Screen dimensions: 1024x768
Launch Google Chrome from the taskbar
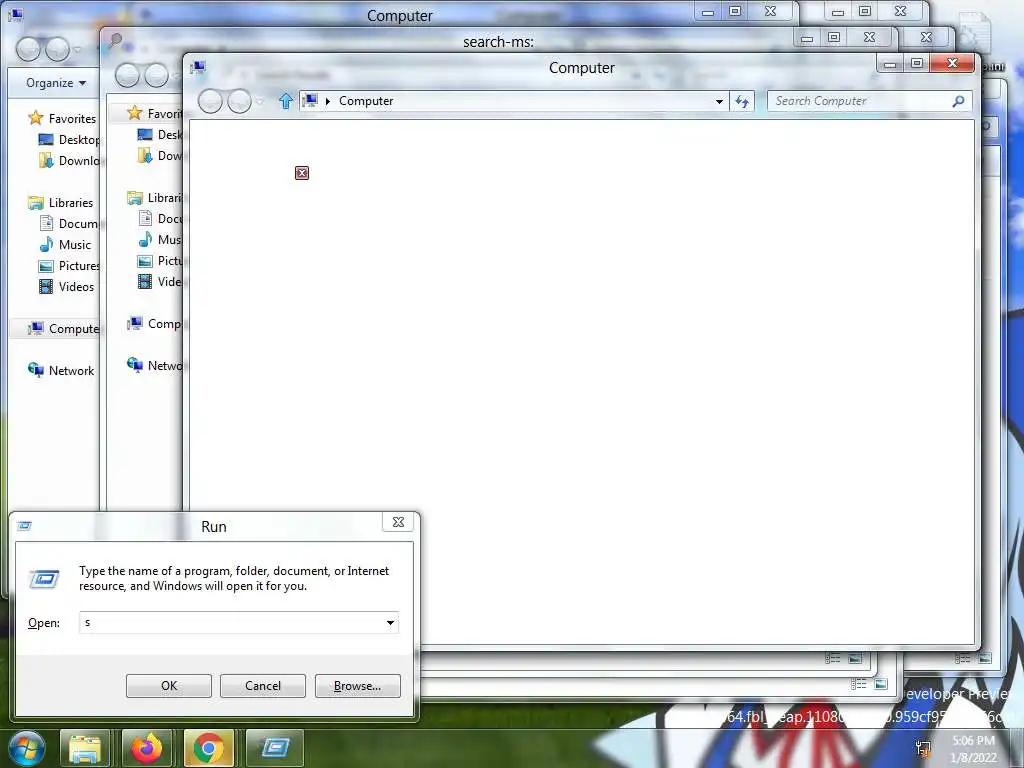(208, 748)
